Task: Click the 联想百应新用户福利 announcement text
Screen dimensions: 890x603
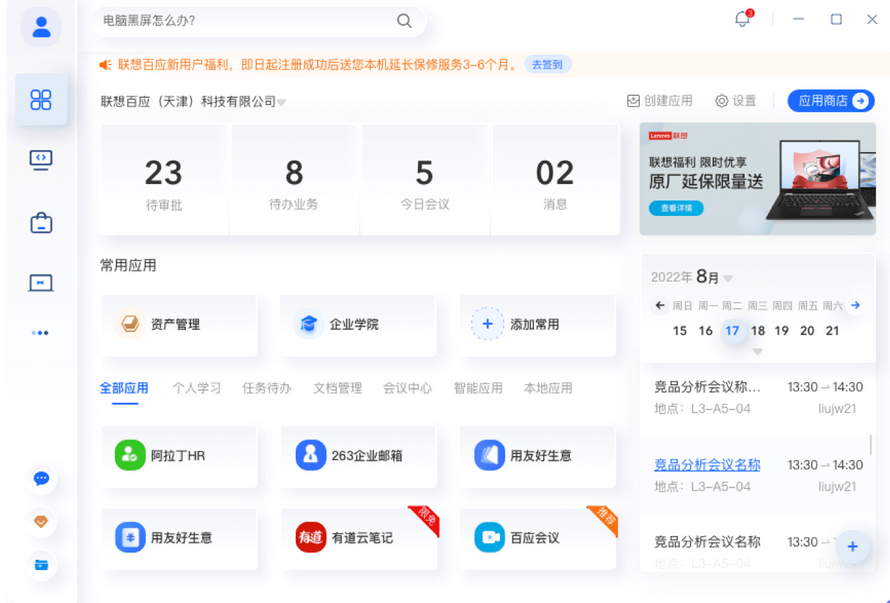Action: [317, 65]
